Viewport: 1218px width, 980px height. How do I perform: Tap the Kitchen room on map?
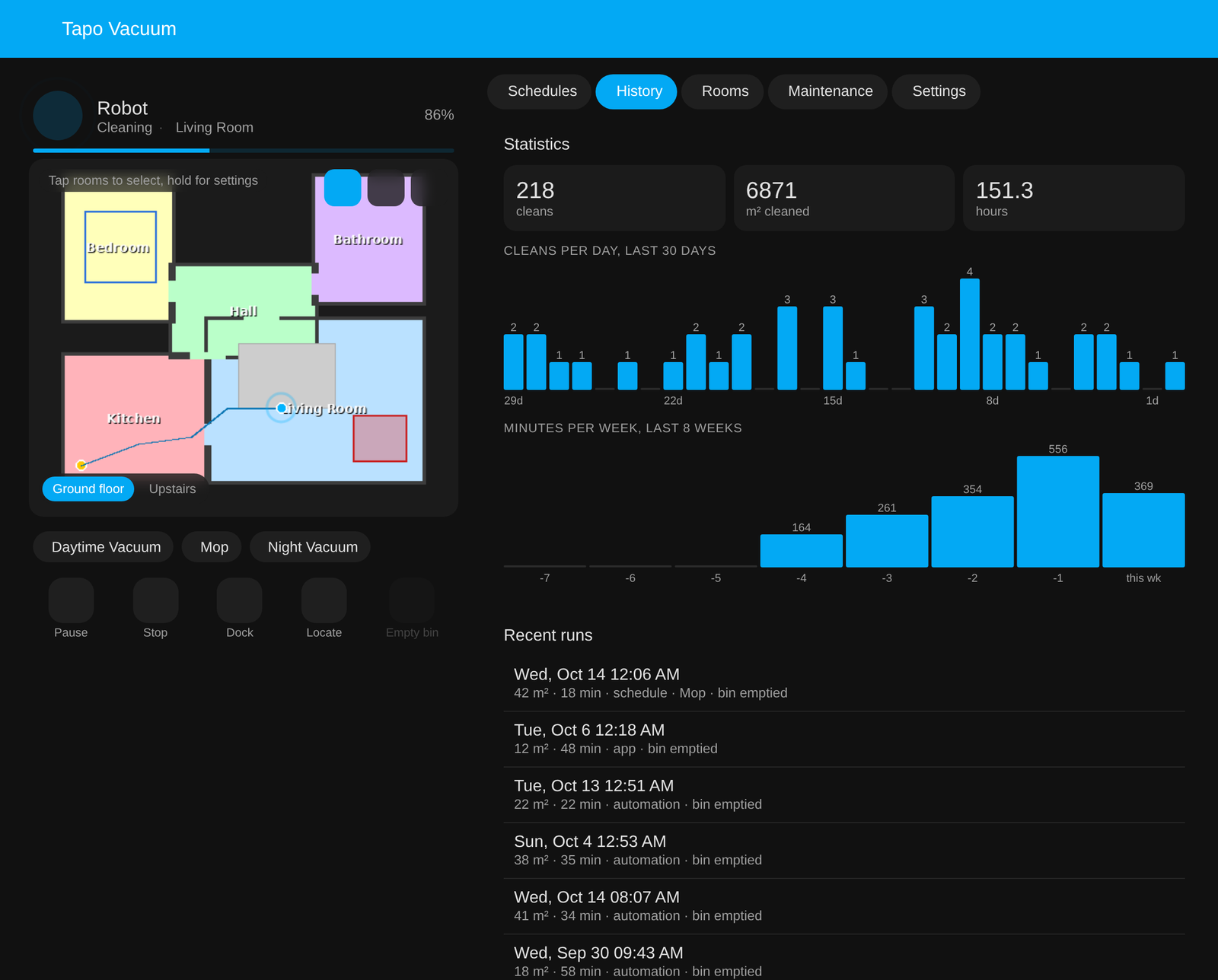click(133, 418)
